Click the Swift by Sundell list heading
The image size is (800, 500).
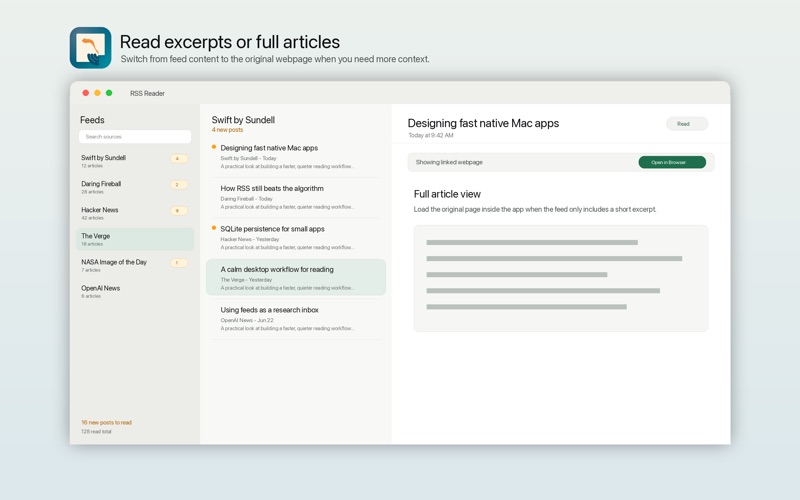243,120
